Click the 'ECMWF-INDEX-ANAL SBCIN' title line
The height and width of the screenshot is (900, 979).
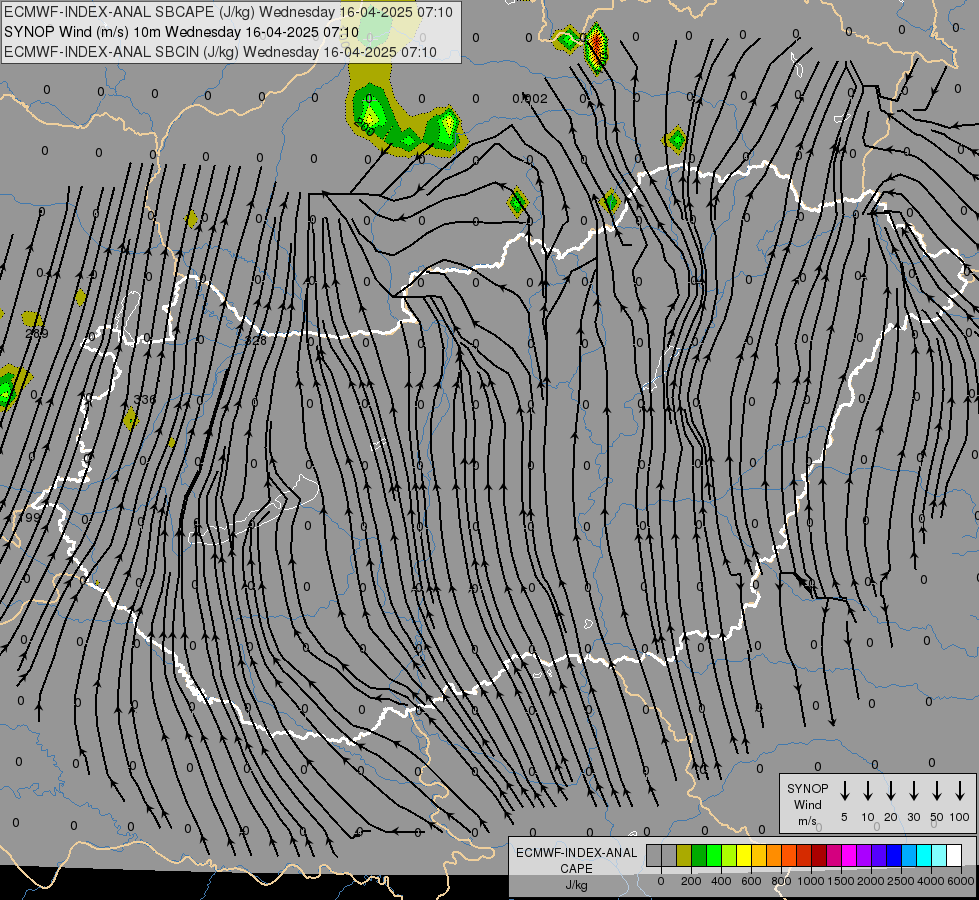pos(220,52)
